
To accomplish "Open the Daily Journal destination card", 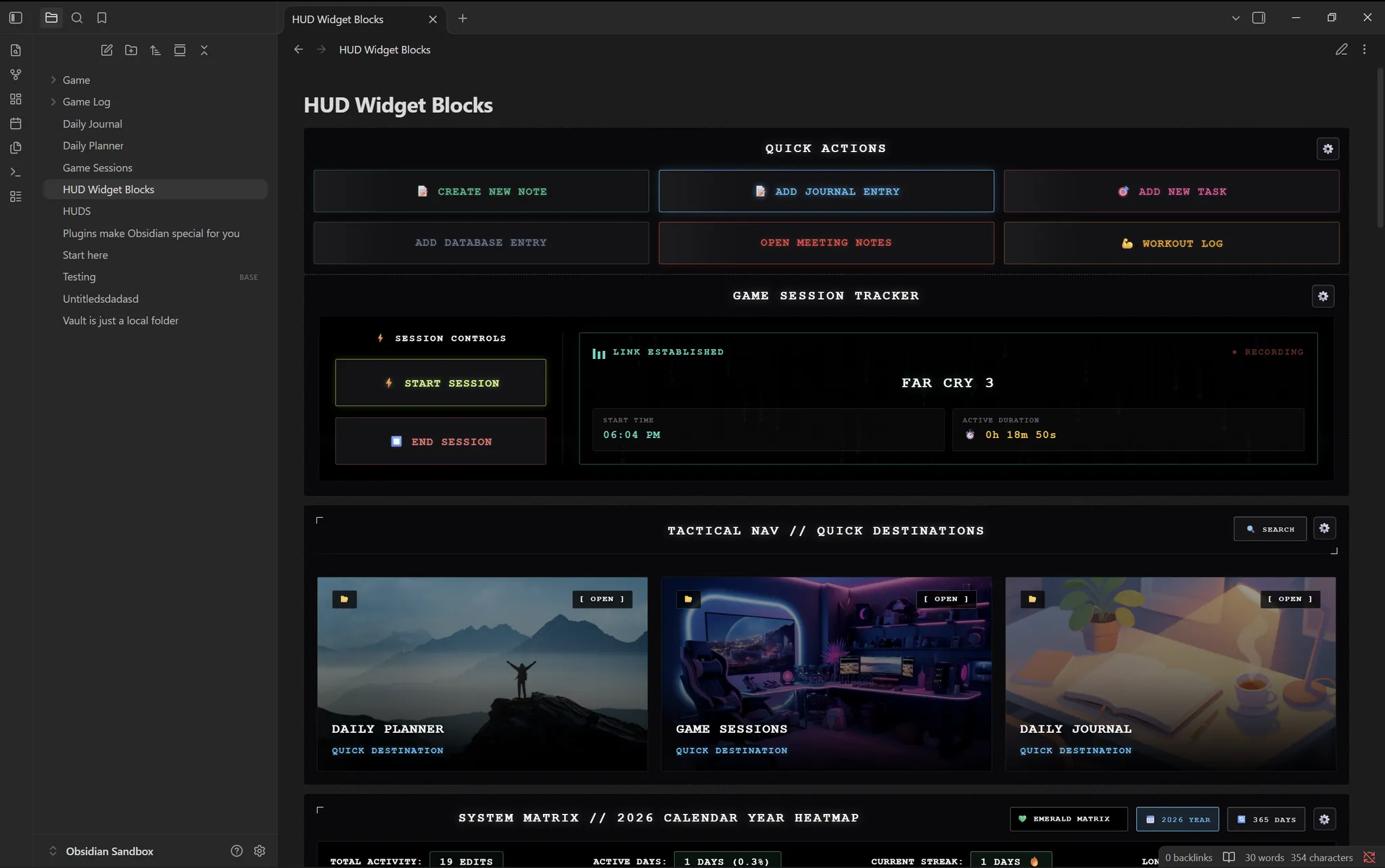I will [1171, 674].
